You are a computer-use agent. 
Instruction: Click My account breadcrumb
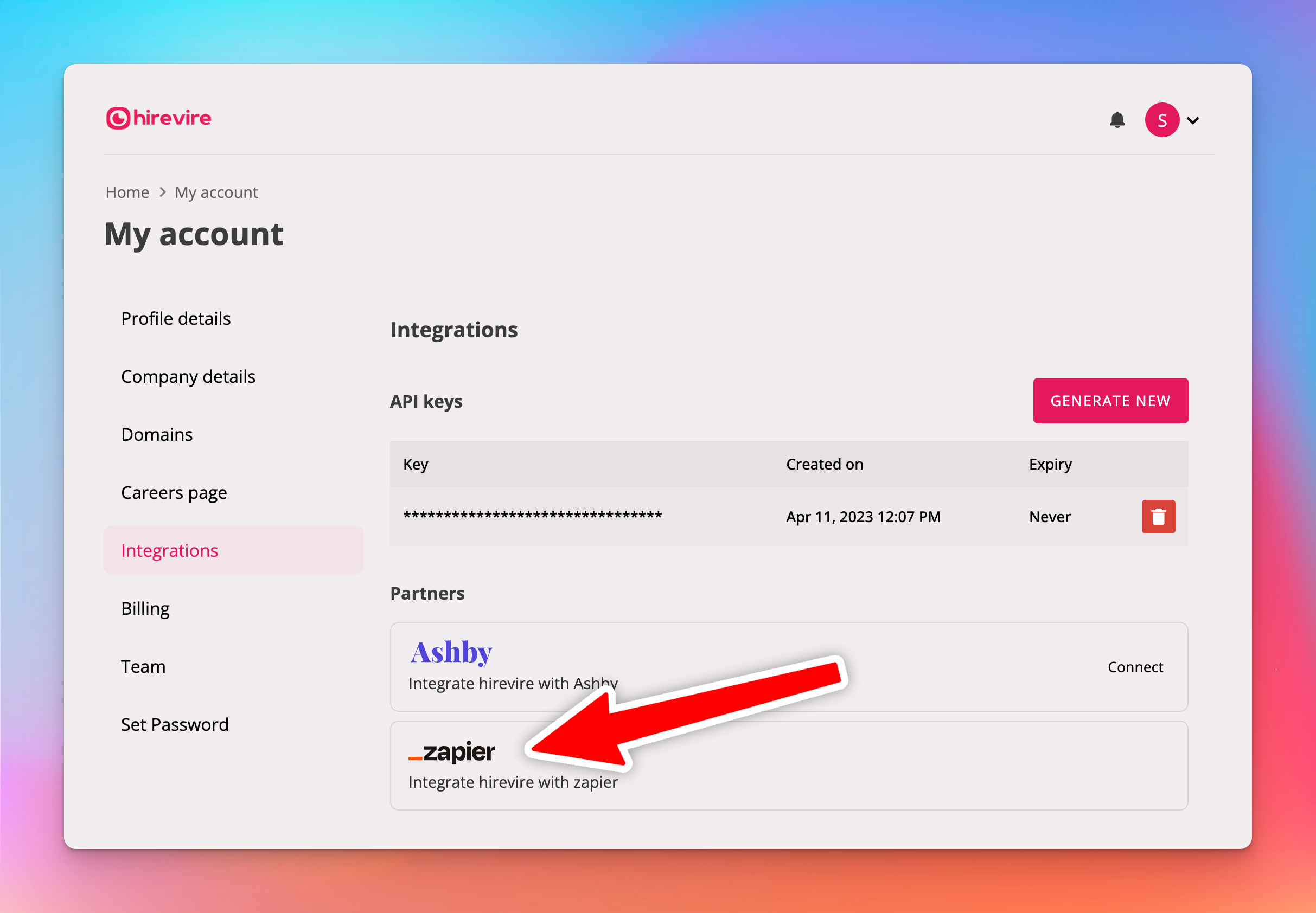point(216,192)
